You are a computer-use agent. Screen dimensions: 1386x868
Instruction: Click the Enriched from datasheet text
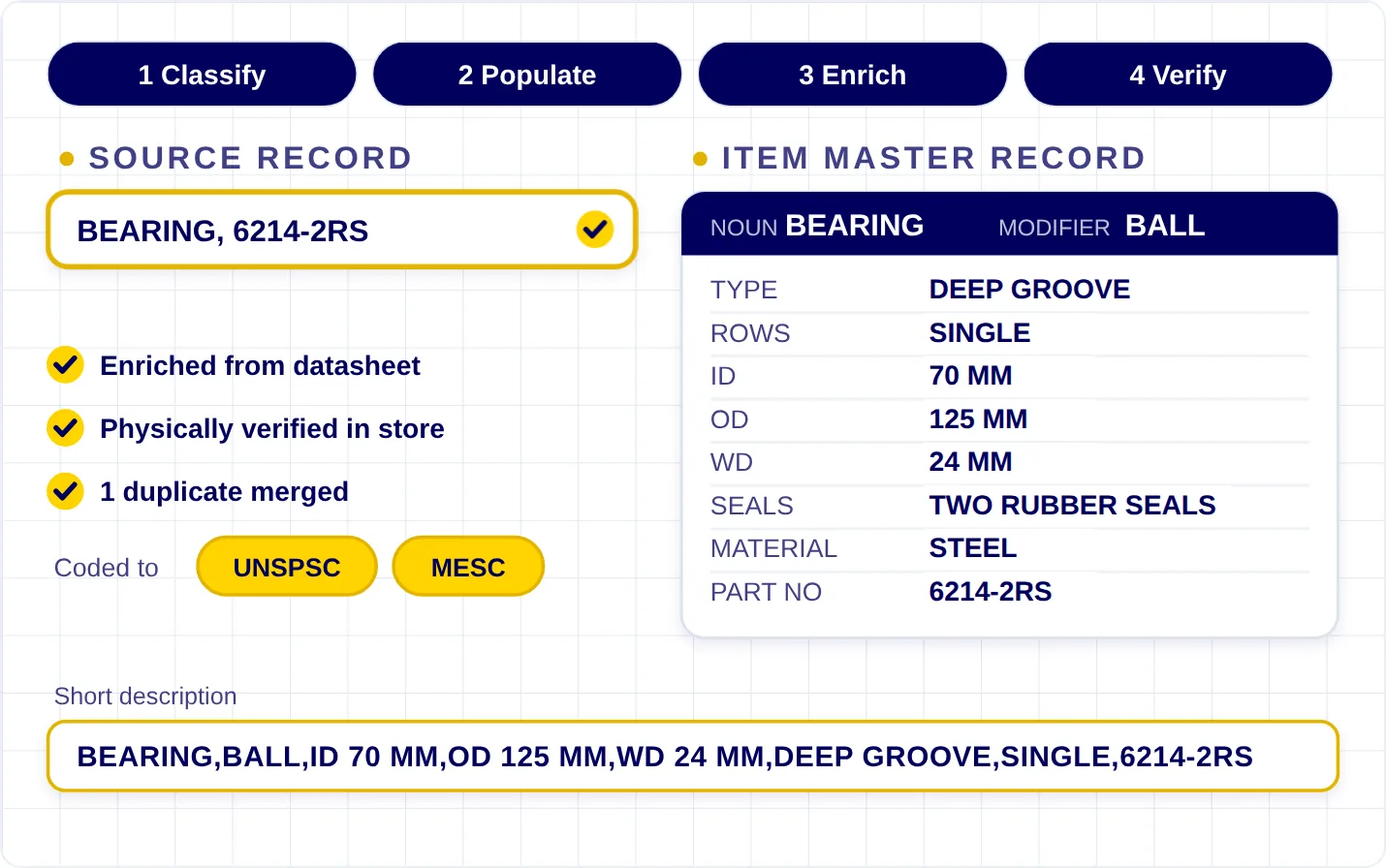(x=260, y=366)
